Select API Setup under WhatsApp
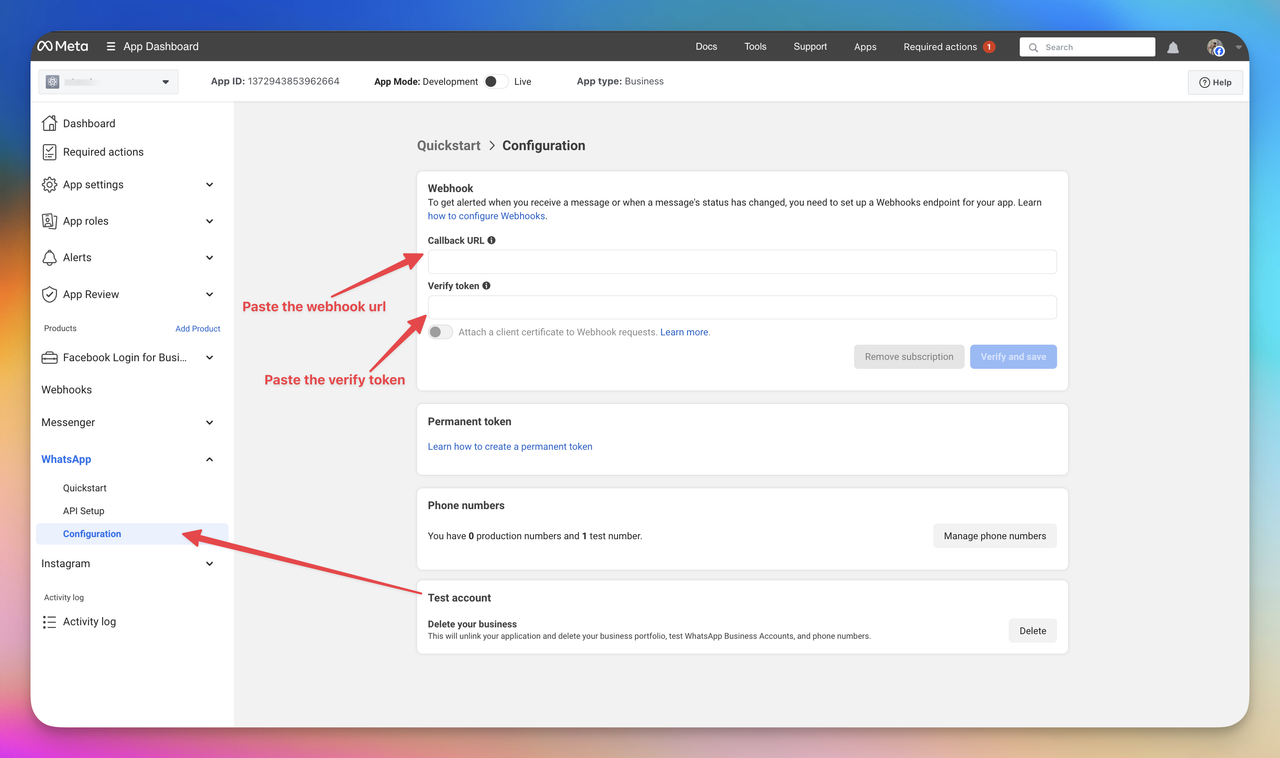This screenshot has width=1280, height=758. (x=84, y=511)
